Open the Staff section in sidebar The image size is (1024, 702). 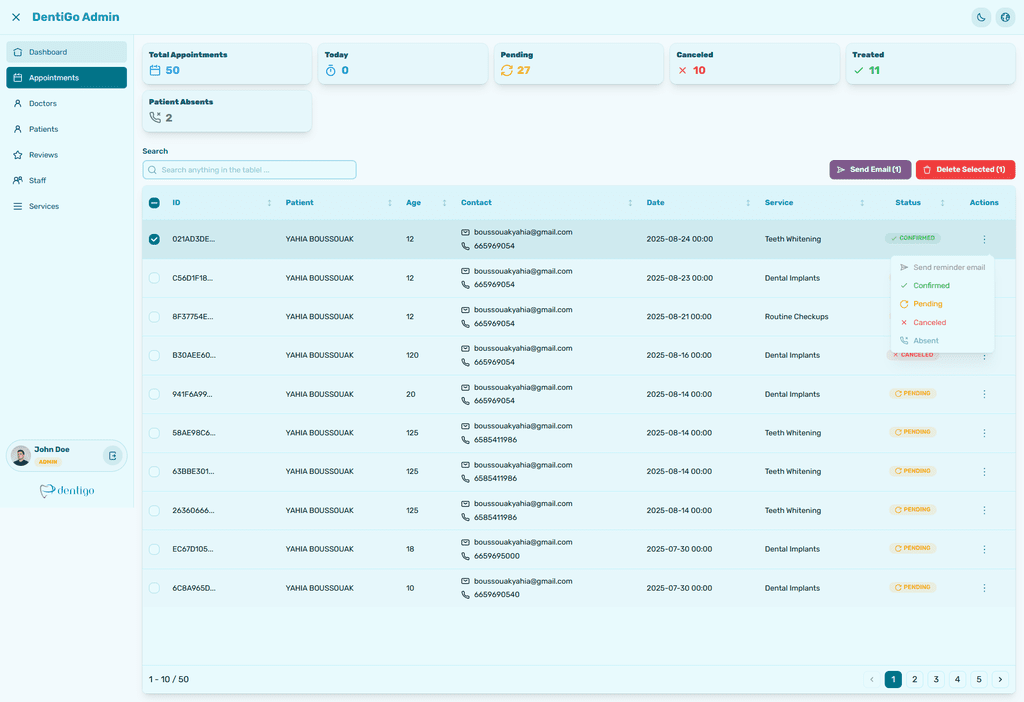(x=37, y=181)
